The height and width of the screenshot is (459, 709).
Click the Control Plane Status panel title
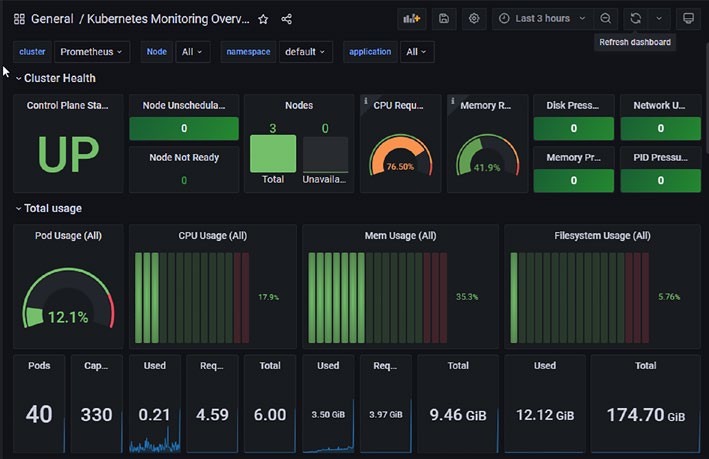[x=67, y=105]
